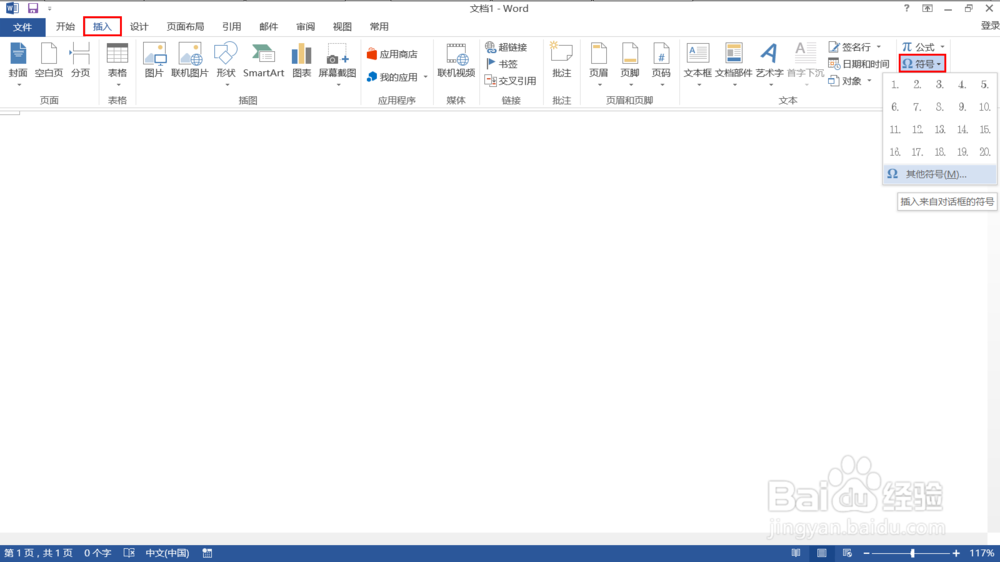Open the header (页眉) options

599,64
